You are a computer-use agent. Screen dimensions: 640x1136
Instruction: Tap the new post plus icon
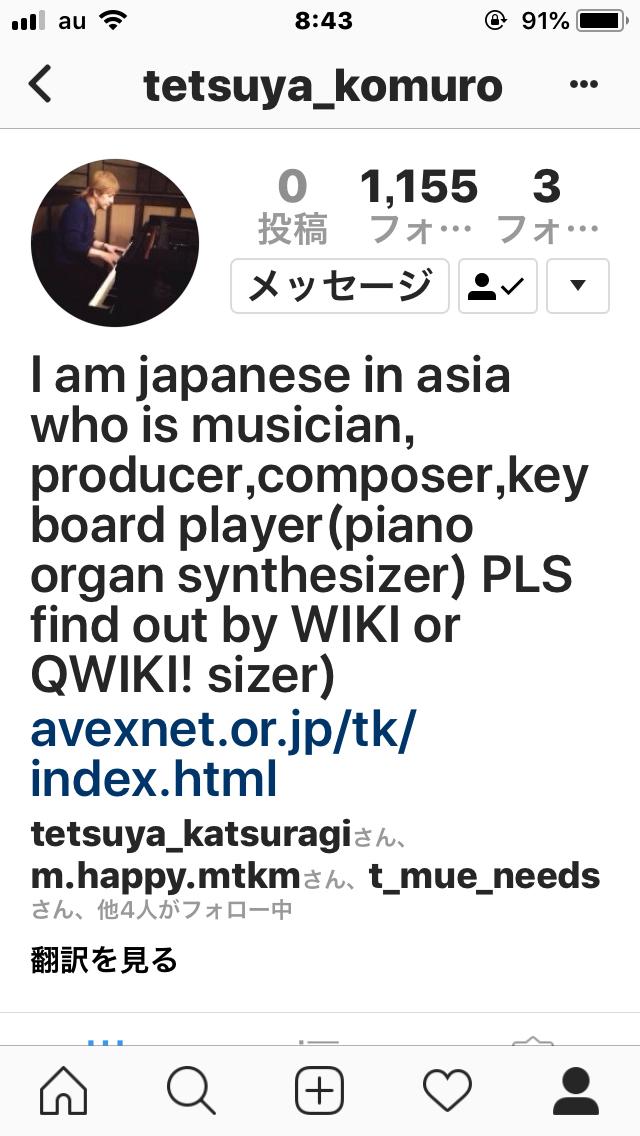click(x=320, y=1090)
